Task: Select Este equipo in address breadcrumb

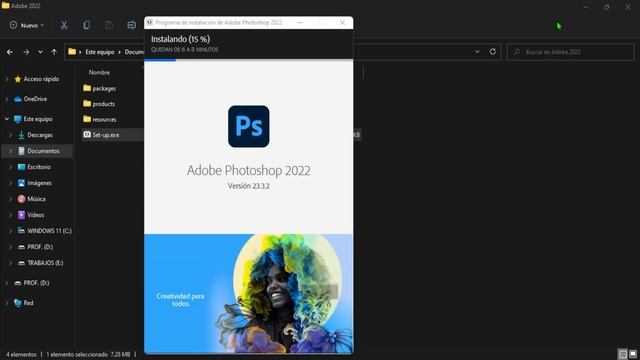Action: coord(100,52)
